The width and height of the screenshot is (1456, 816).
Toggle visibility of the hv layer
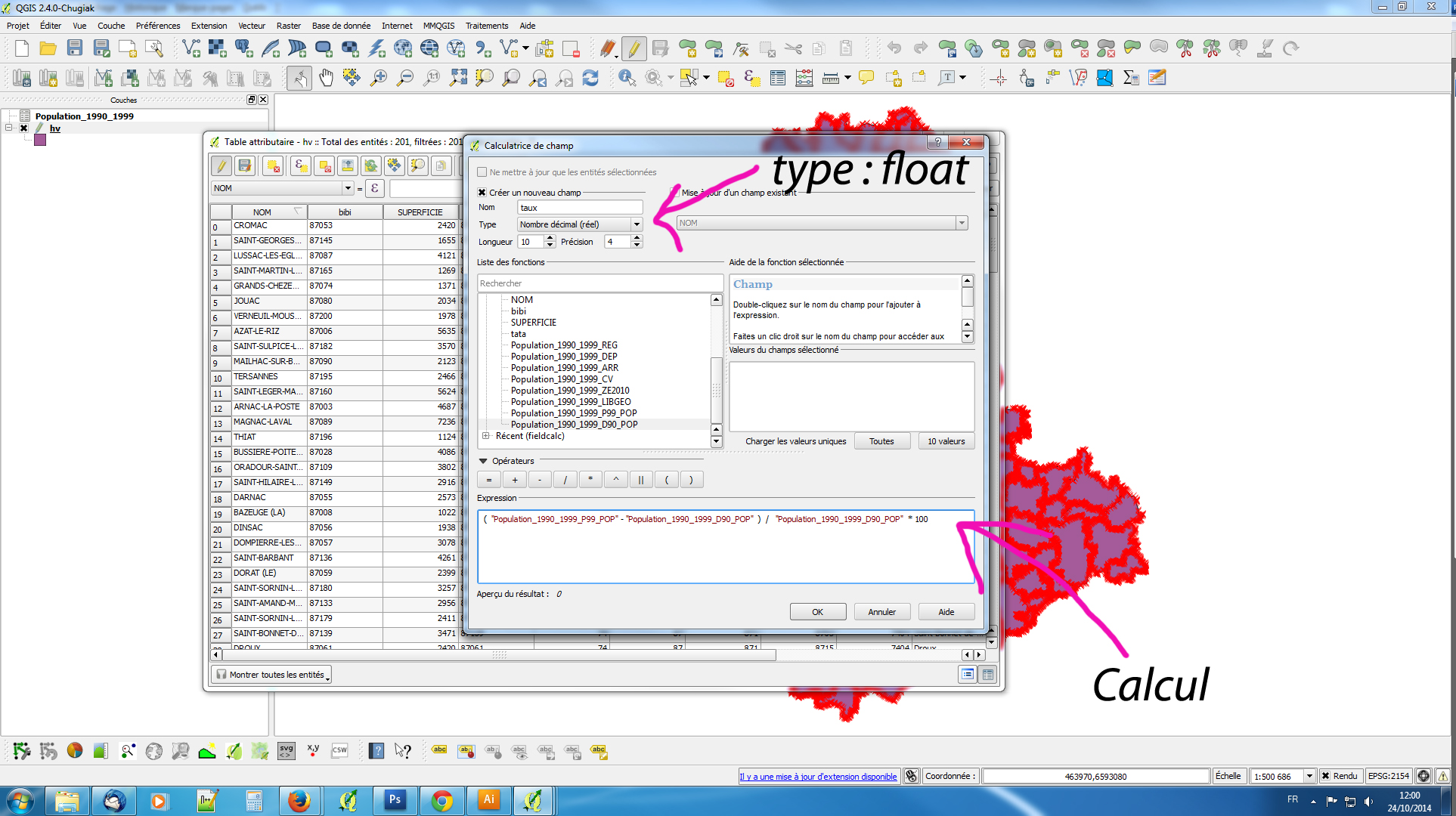click(x=24, y=128)
